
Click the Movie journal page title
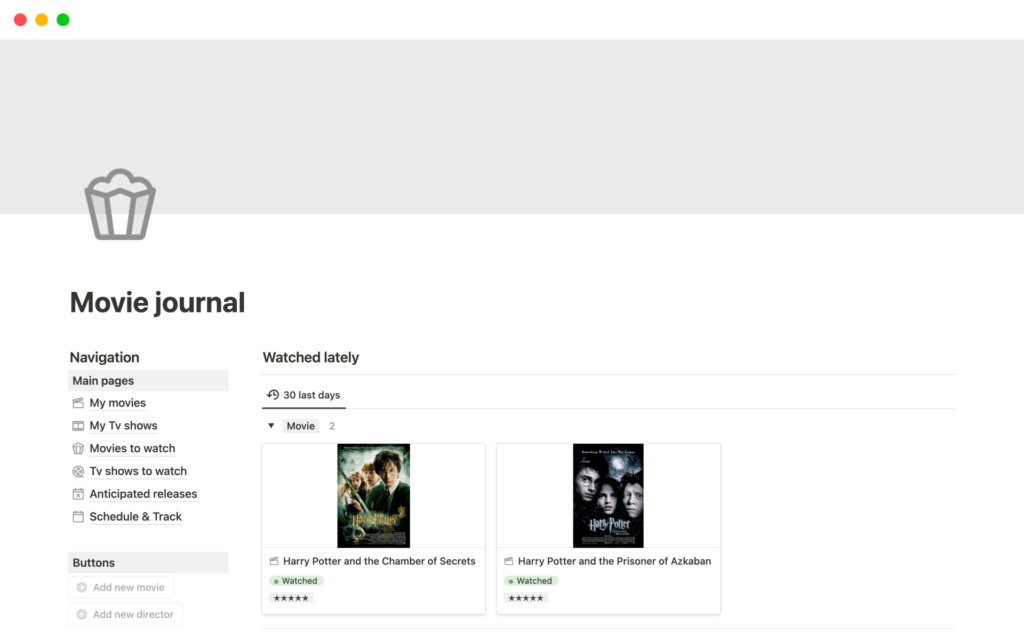[x=157, y=303]
